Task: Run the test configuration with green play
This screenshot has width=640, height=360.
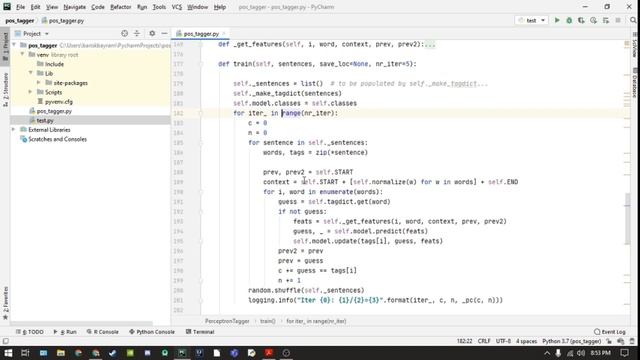Action: click(557, 20)
